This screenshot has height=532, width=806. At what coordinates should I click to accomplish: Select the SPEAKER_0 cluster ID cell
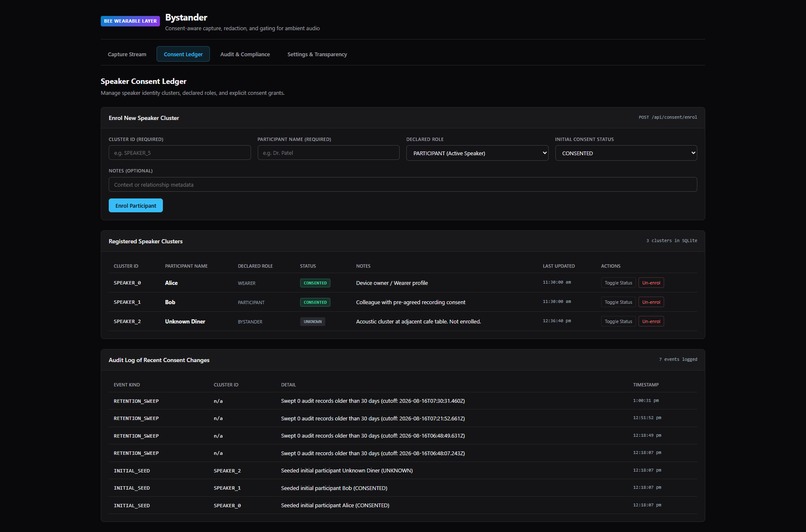127,283
